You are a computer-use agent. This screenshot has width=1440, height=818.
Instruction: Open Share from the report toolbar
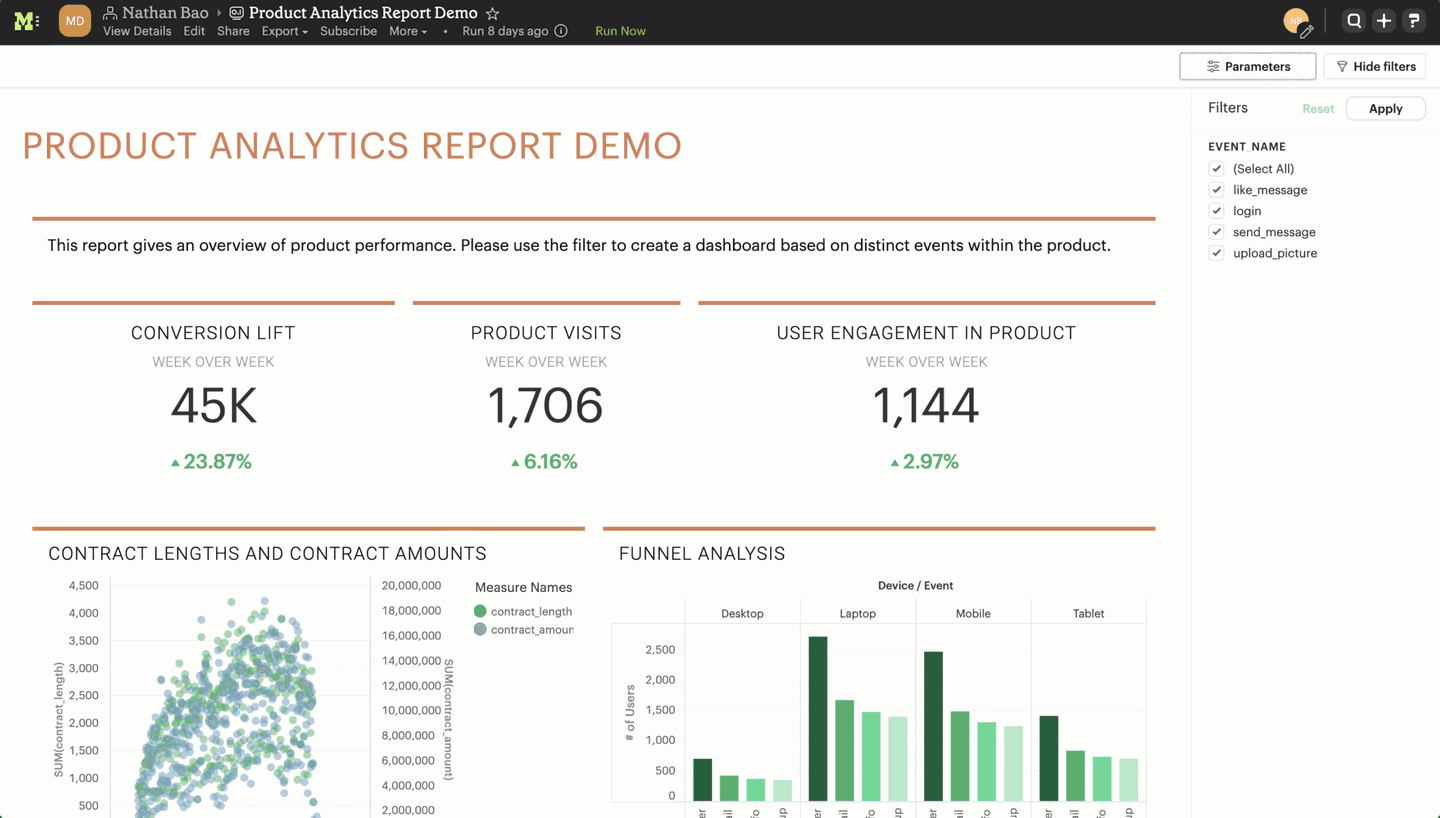point(233,31)
